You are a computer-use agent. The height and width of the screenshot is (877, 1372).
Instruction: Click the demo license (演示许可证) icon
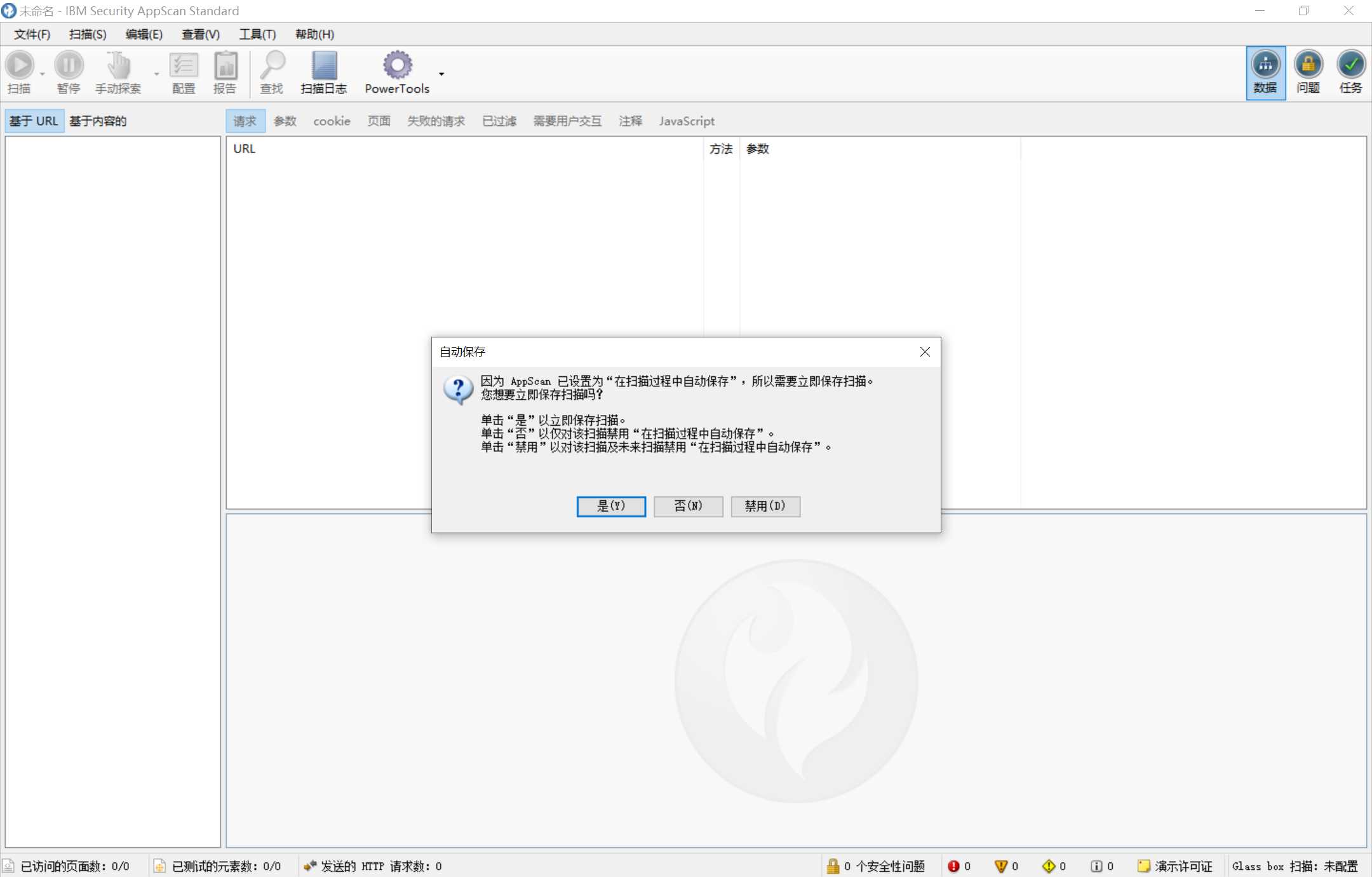click(x=1144, y=866)
